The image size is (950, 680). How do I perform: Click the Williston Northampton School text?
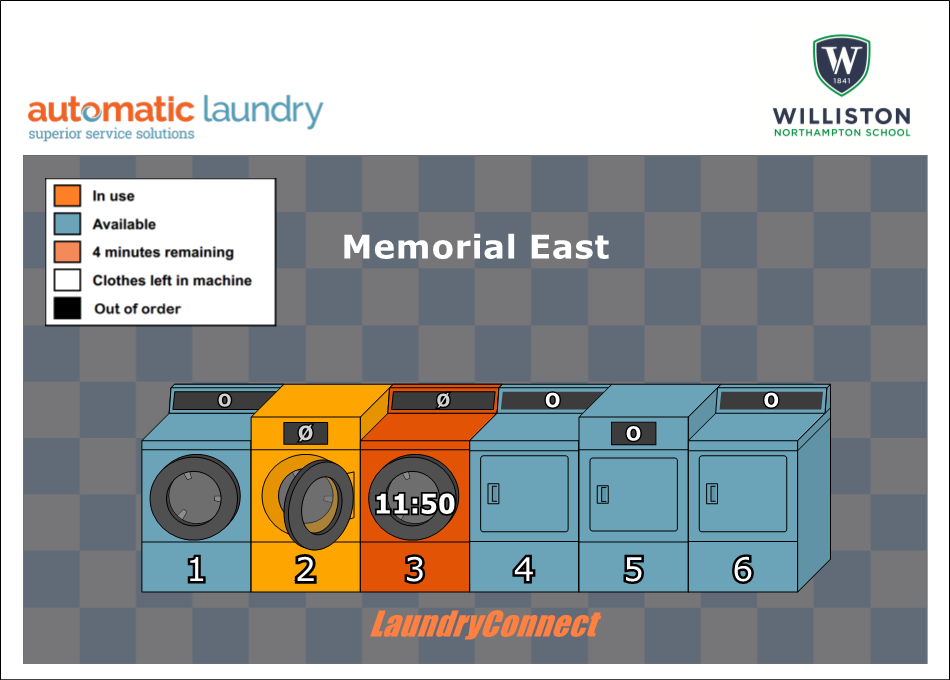(x=841, y=122)
